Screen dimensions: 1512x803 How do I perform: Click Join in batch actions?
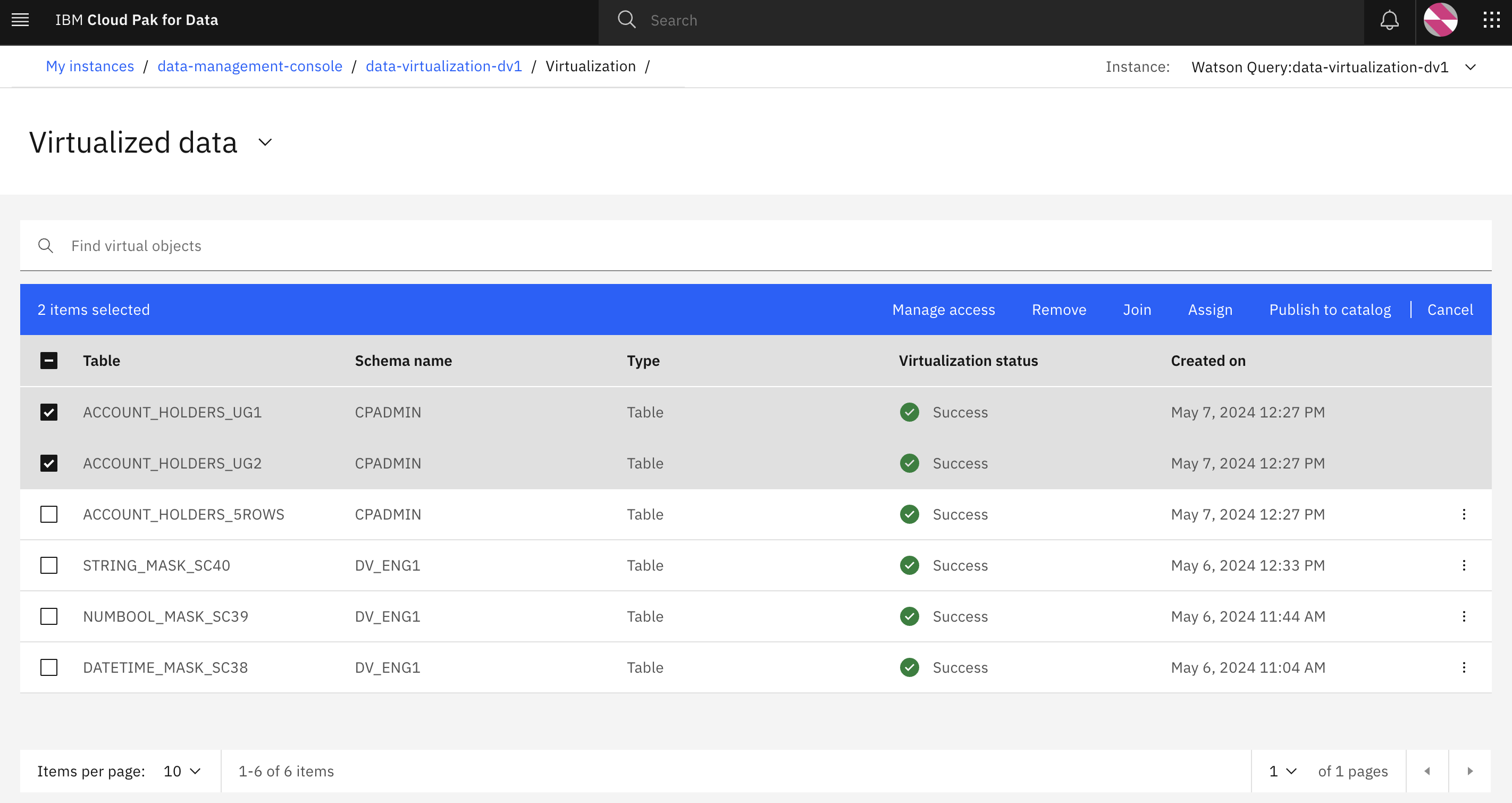point(1137,310)
